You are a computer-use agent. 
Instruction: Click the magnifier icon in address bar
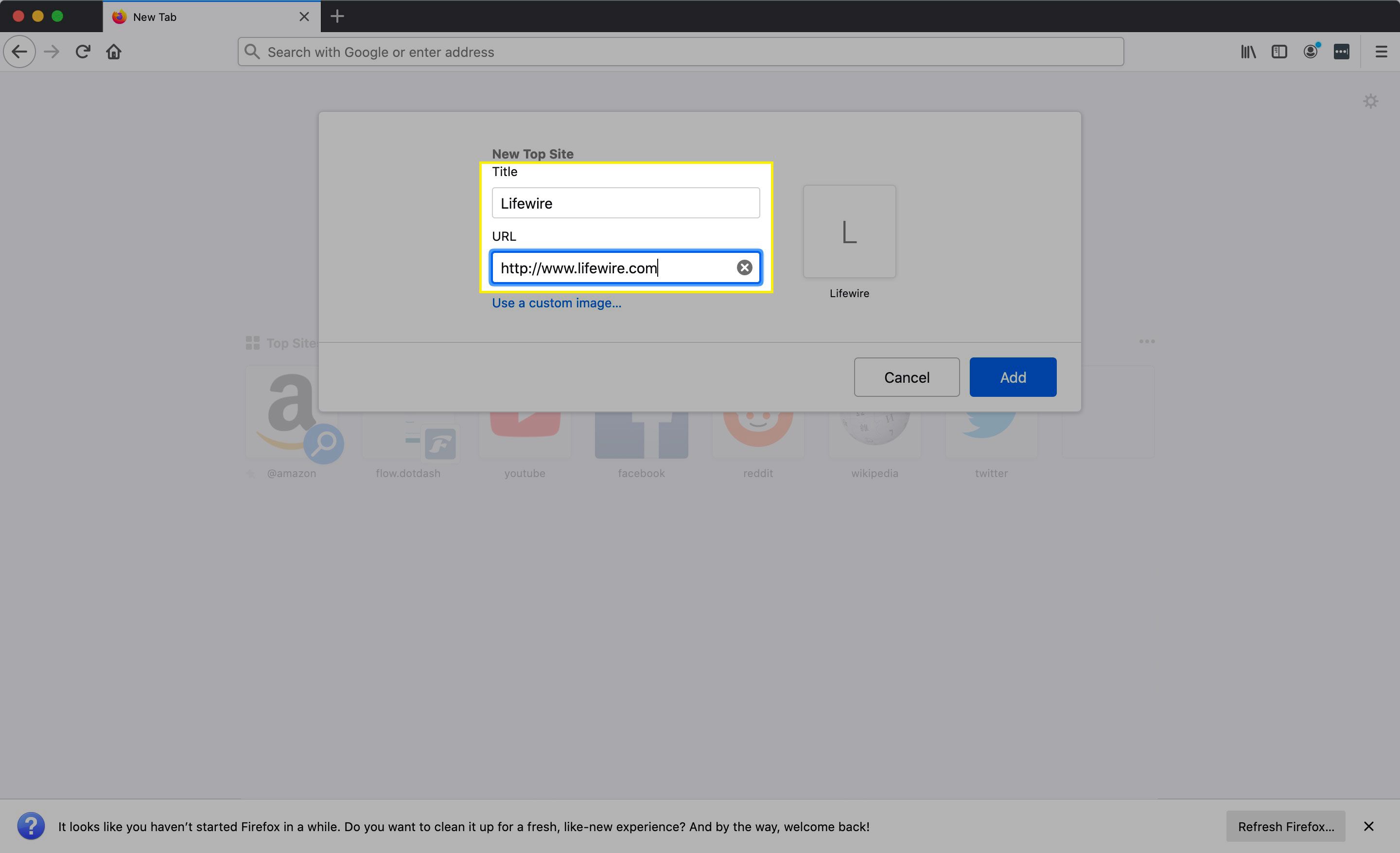[252, 52]
